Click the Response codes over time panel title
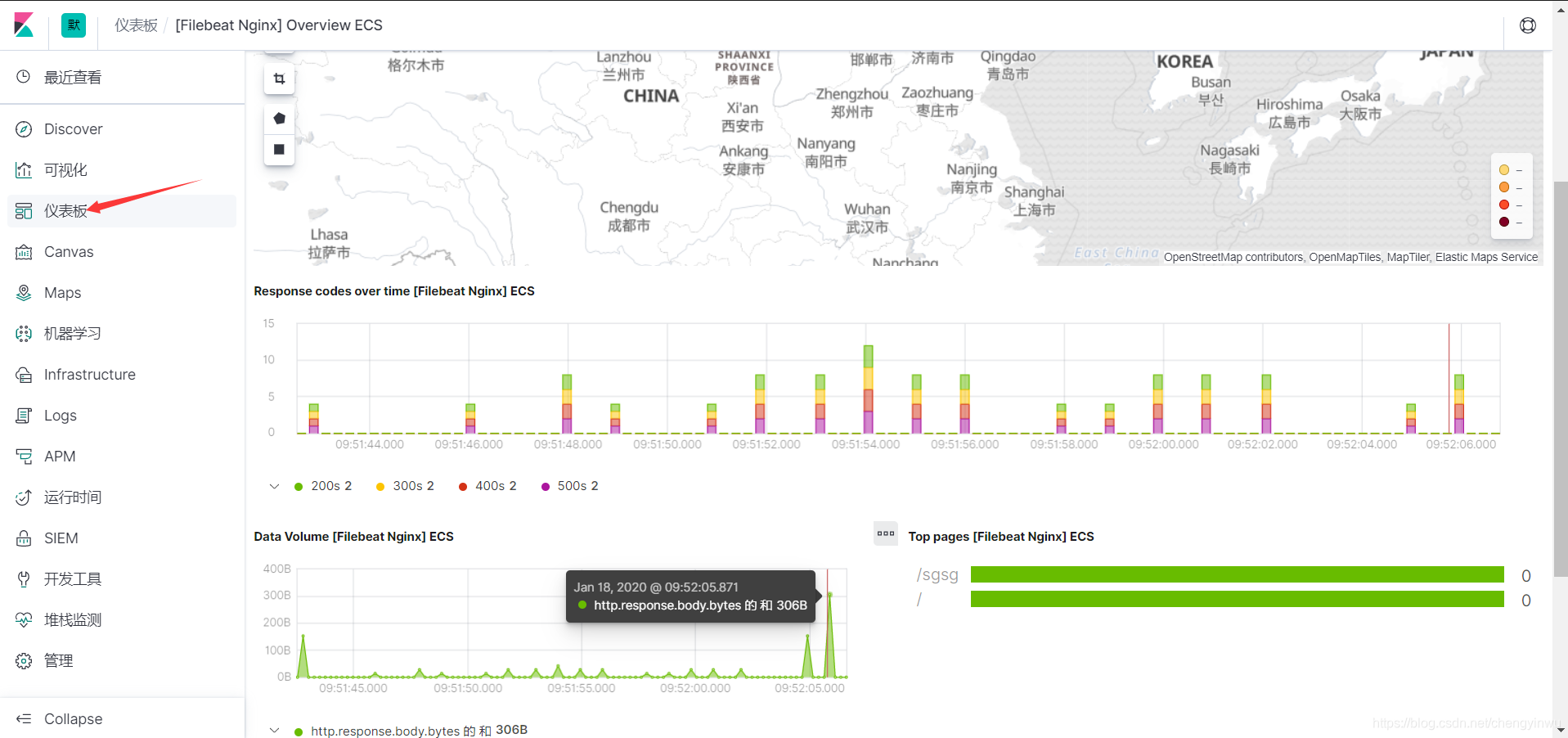Image resolution: width=1568 pixels, height=738 pixels. [393, 291]
